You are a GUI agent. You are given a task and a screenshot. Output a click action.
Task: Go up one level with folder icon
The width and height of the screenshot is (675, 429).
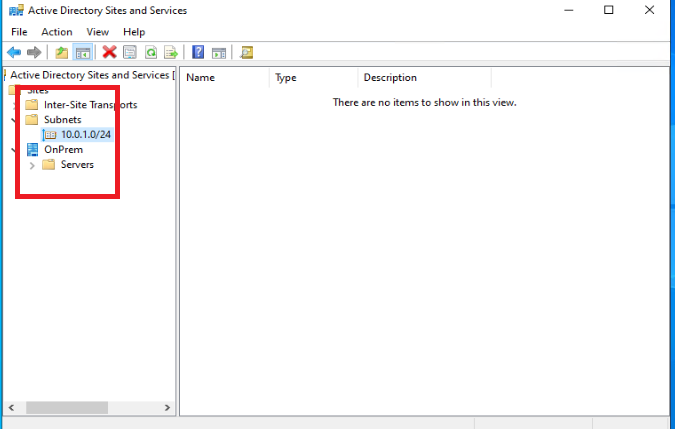(62, 52)
